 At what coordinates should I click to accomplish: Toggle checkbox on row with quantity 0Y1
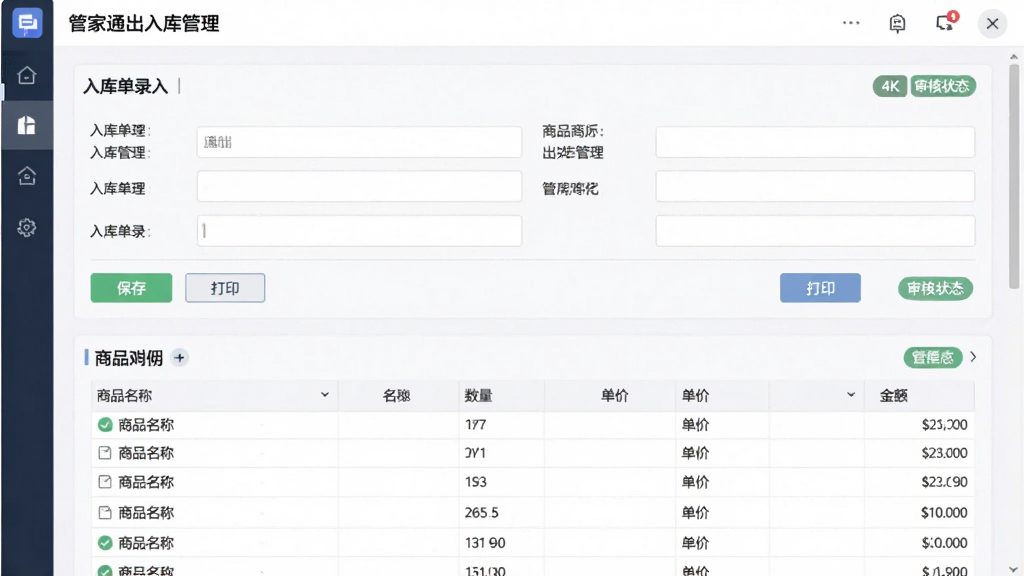point(104,453)
